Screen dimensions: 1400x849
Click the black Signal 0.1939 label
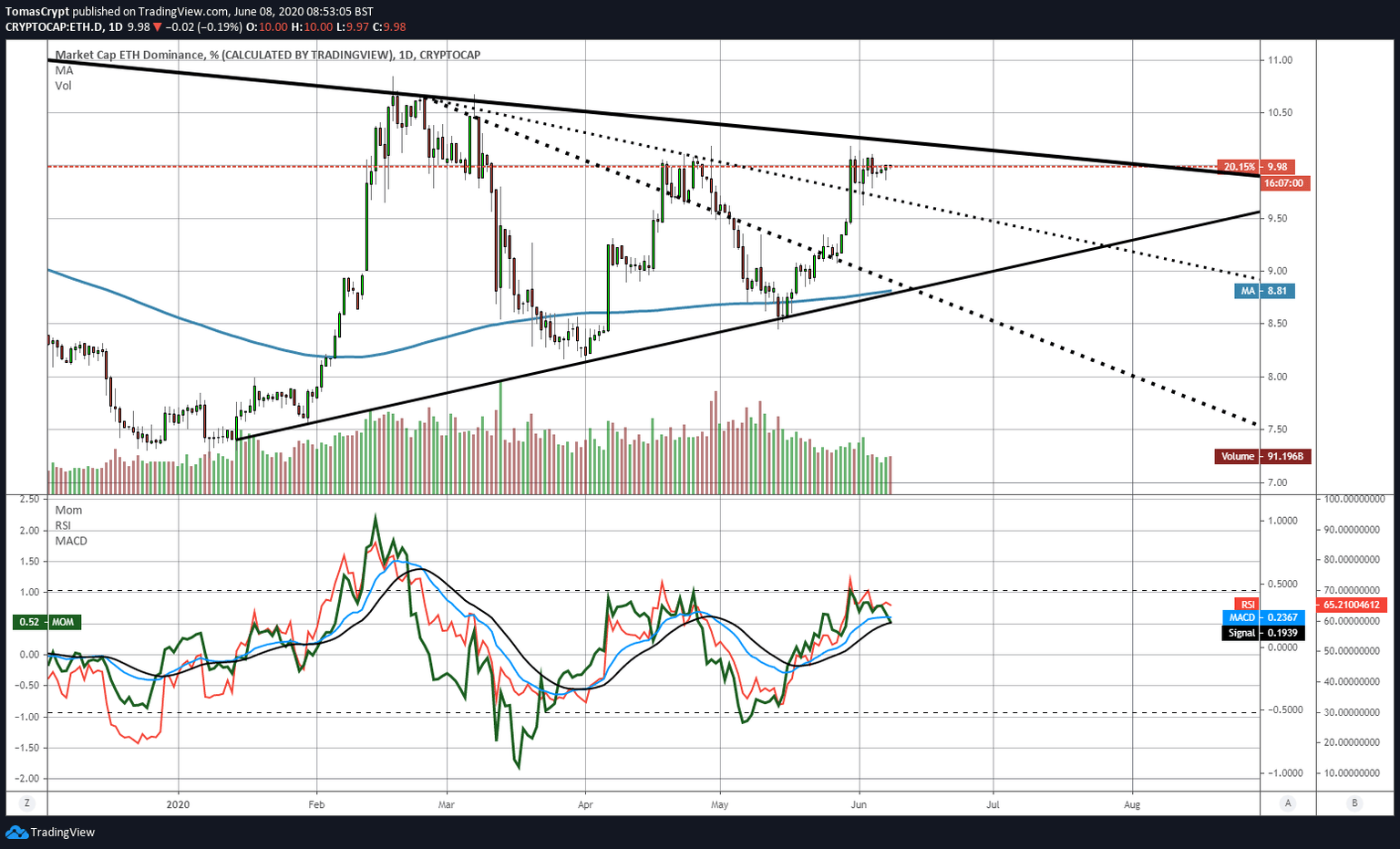[1262, 633]
